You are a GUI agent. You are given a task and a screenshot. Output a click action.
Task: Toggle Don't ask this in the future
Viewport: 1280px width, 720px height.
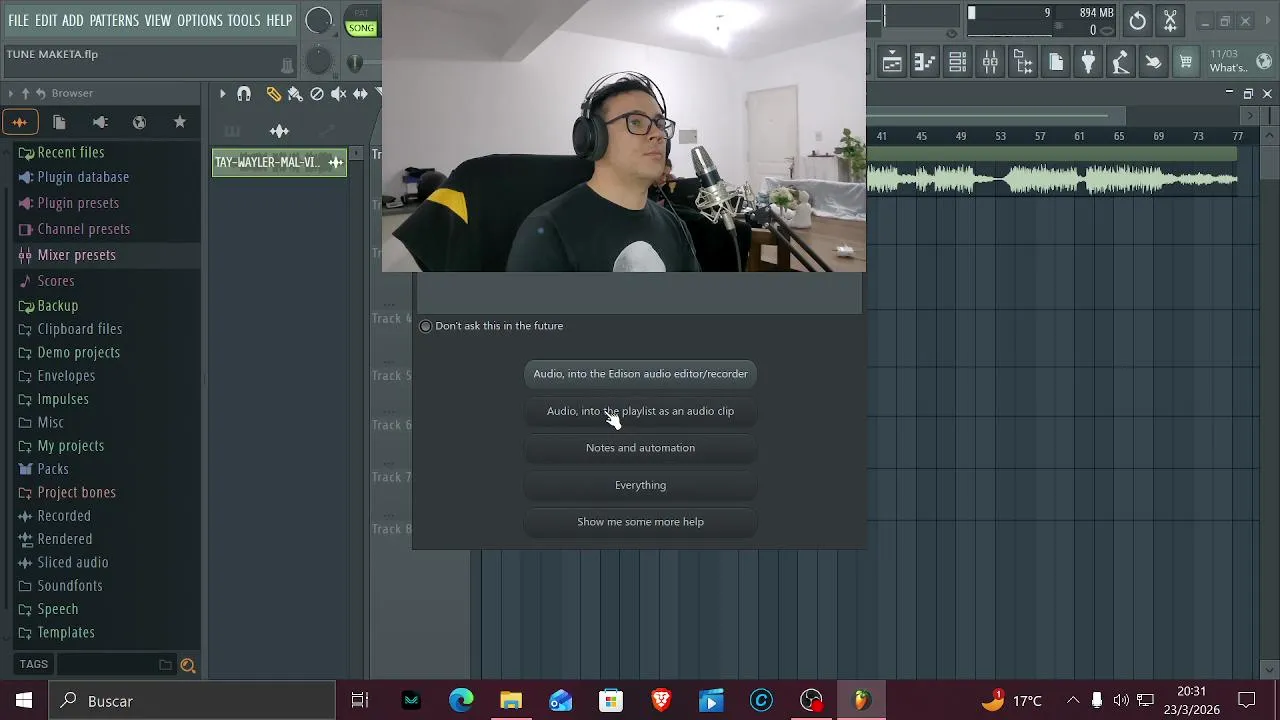click(x=426, y=326)
